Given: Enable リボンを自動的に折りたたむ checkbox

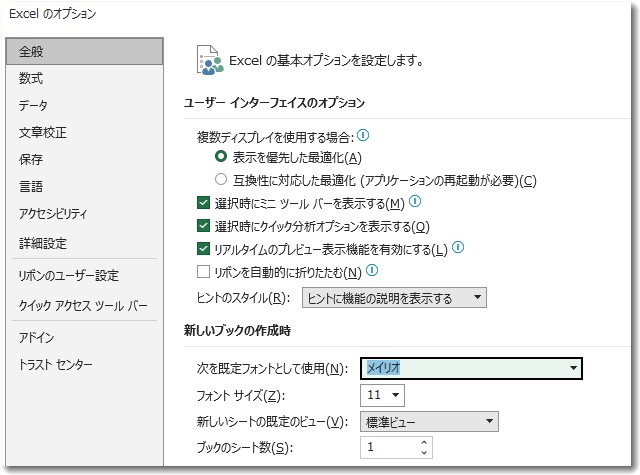Looking at the screenshot, I should tap(203, 271).
